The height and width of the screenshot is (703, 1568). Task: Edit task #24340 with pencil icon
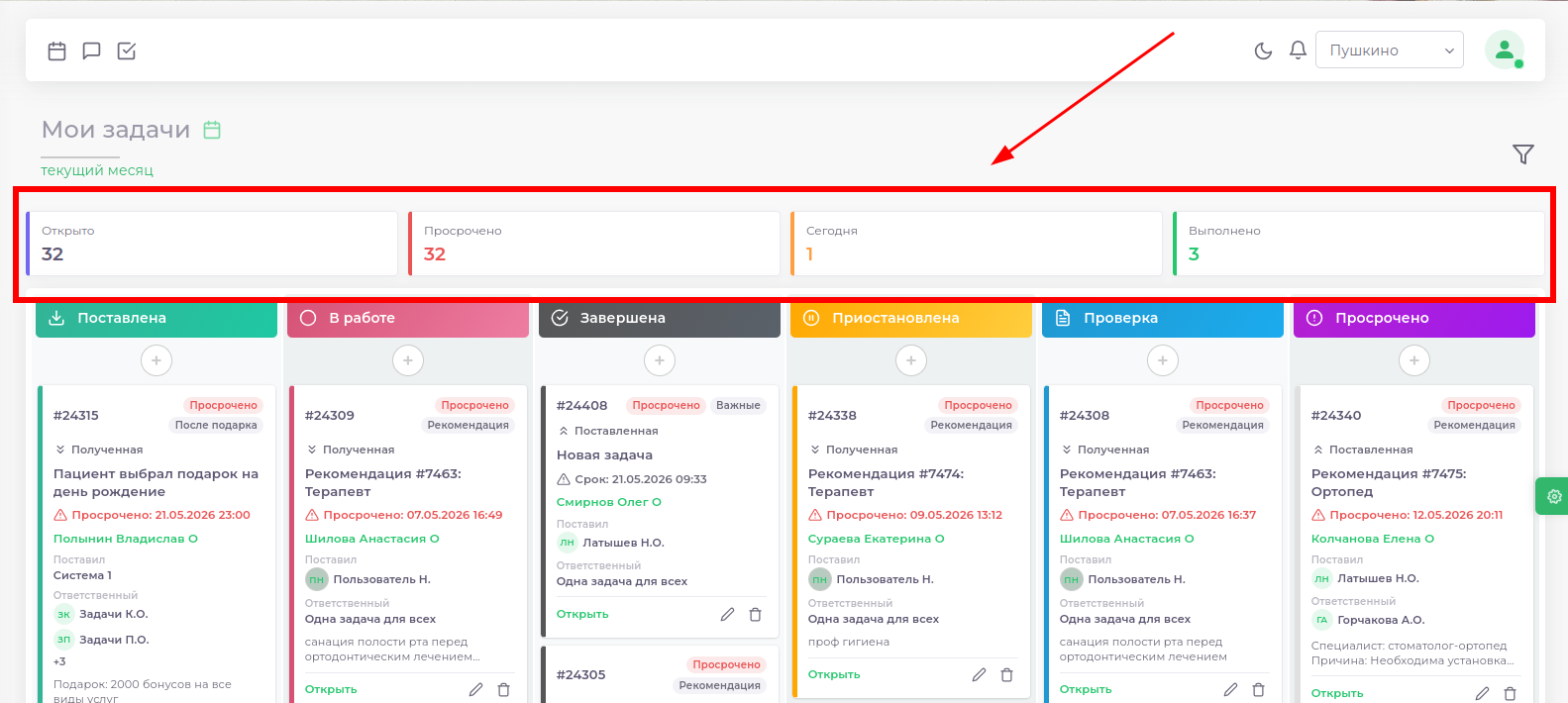(1482, 693)
